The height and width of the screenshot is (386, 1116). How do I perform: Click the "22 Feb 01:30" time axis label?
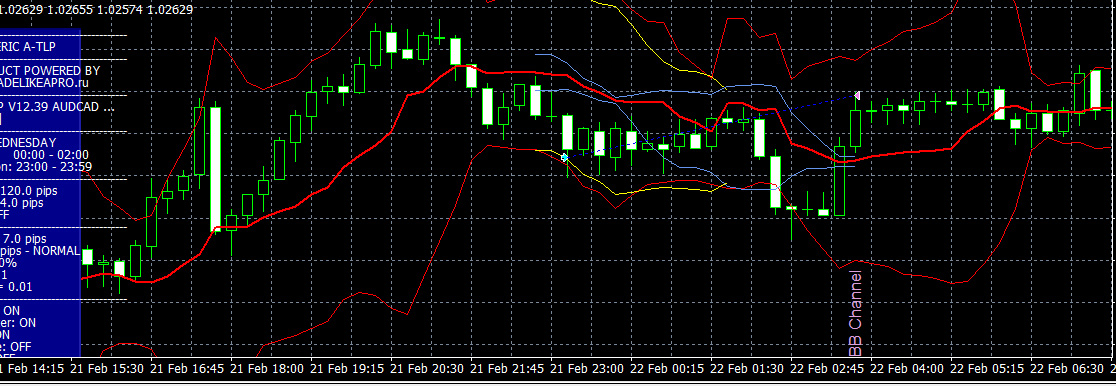[747, 369]
